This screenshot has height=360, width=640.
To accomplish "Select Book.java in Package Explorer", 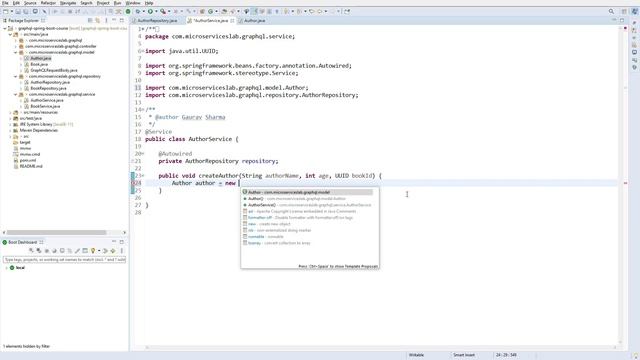I will [39, 64].
